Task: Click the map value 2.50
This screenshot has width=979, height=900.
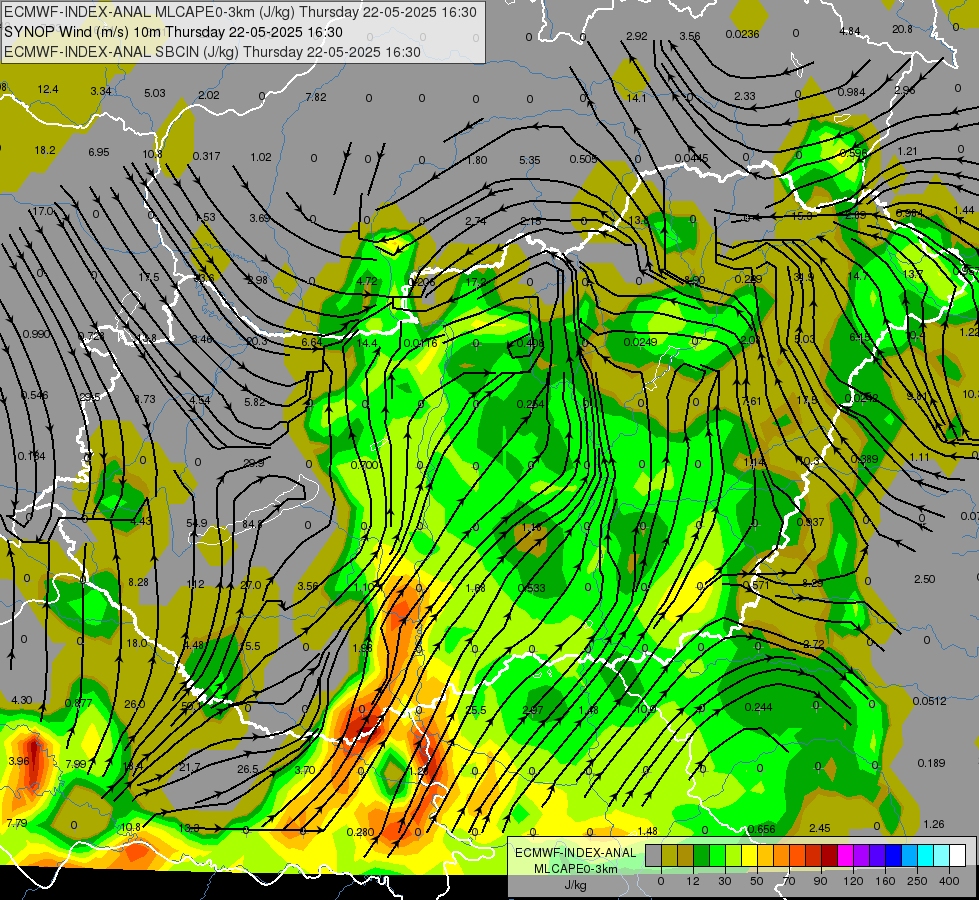Action: [925, 579]
